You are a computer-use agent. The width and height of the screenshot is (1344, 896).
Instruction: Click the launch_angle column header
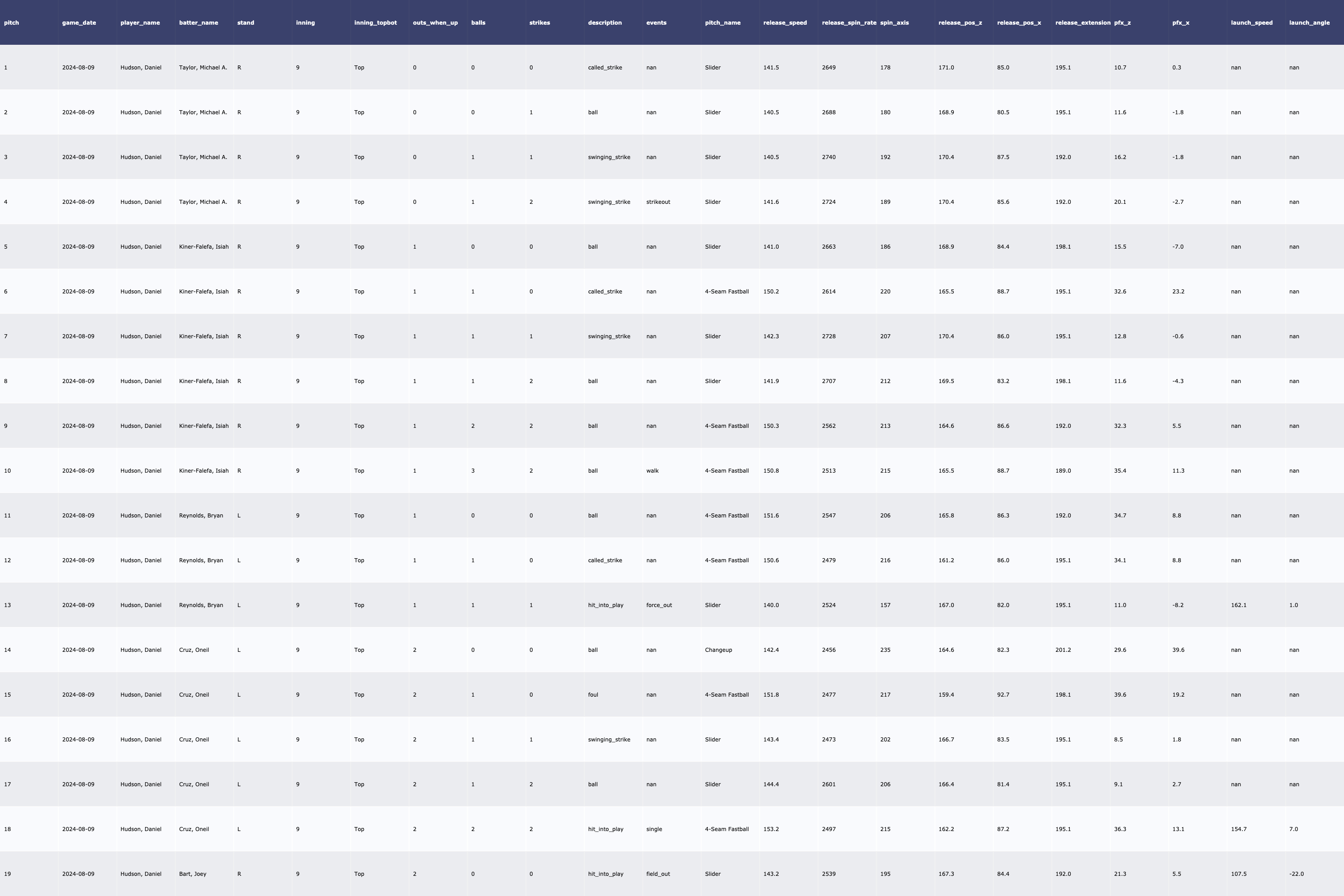[1309, 23]
